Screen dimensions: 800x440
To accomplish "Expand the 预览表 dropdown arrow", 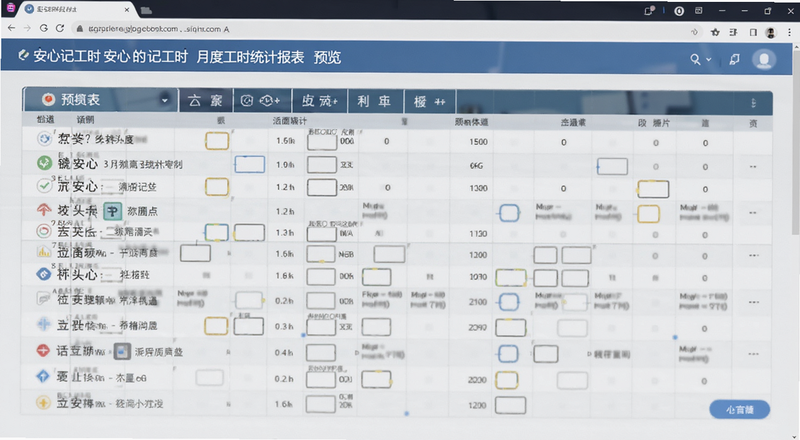I will pos(164,101).
